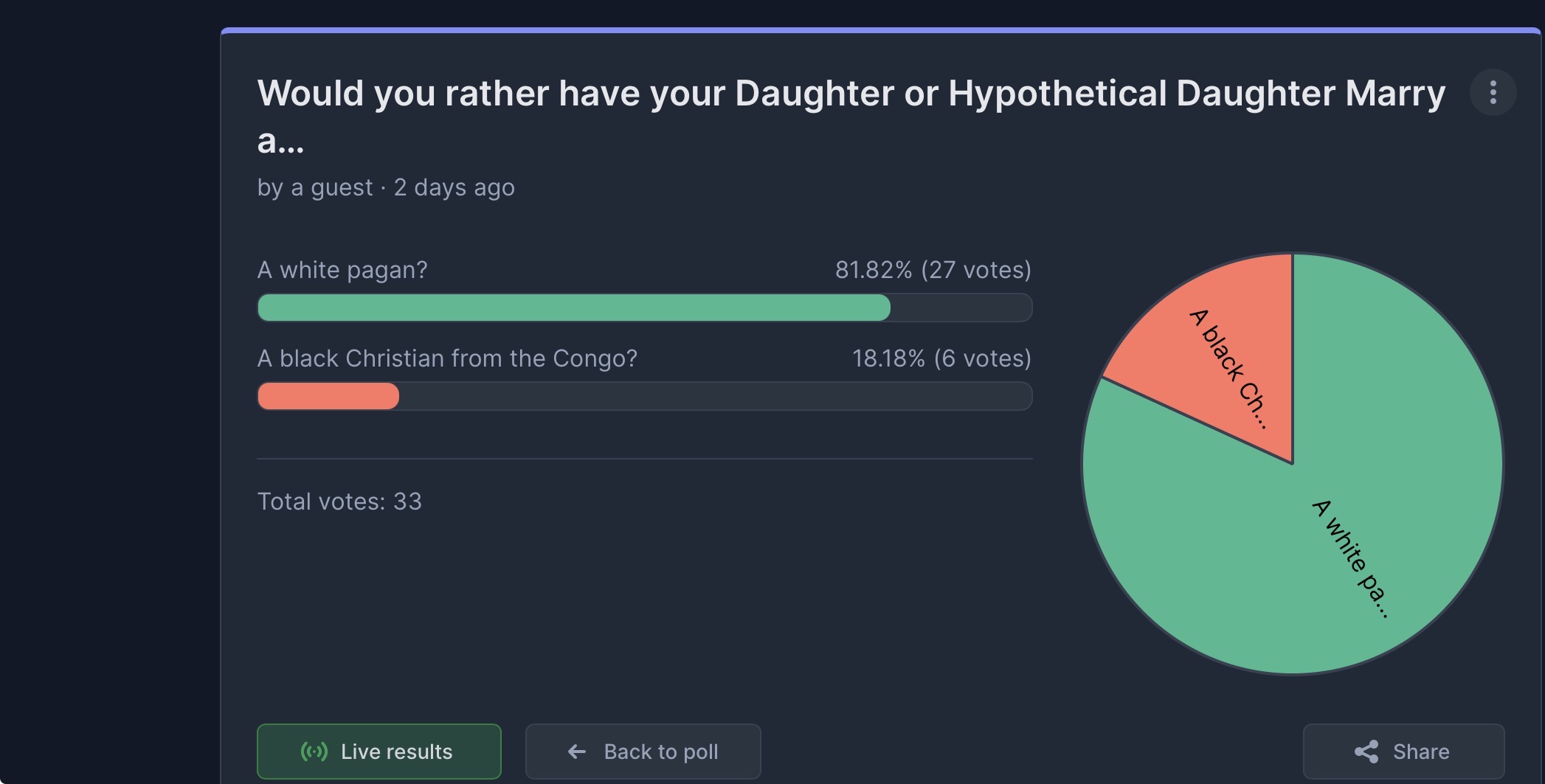Click the poll title heading
1545x784 pixels.
[x=851, y=117]
